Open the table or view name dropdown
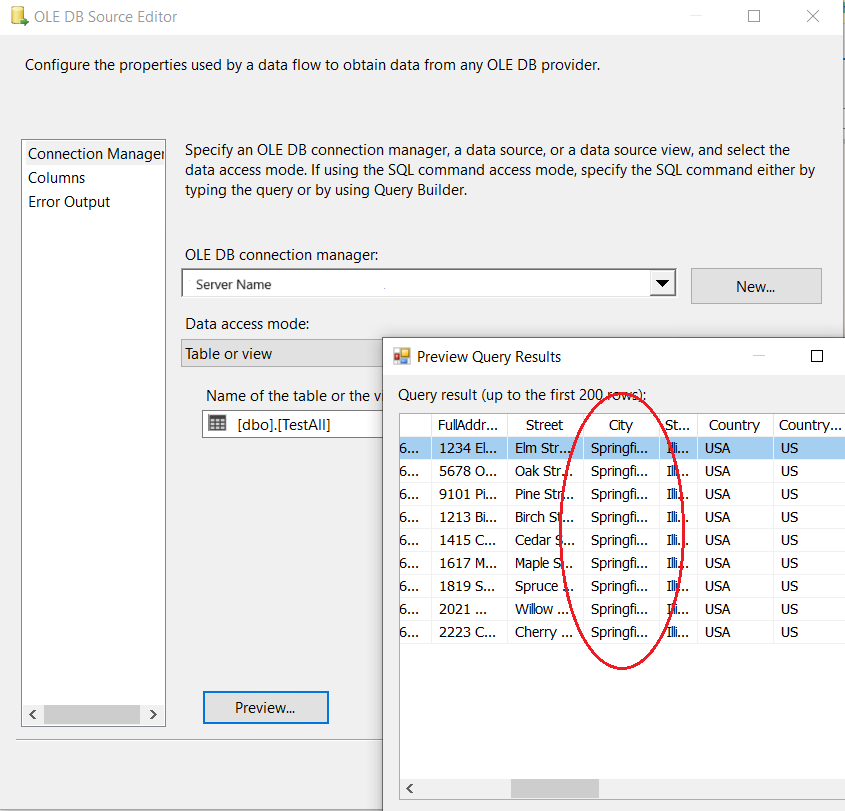 click(292, 424)
